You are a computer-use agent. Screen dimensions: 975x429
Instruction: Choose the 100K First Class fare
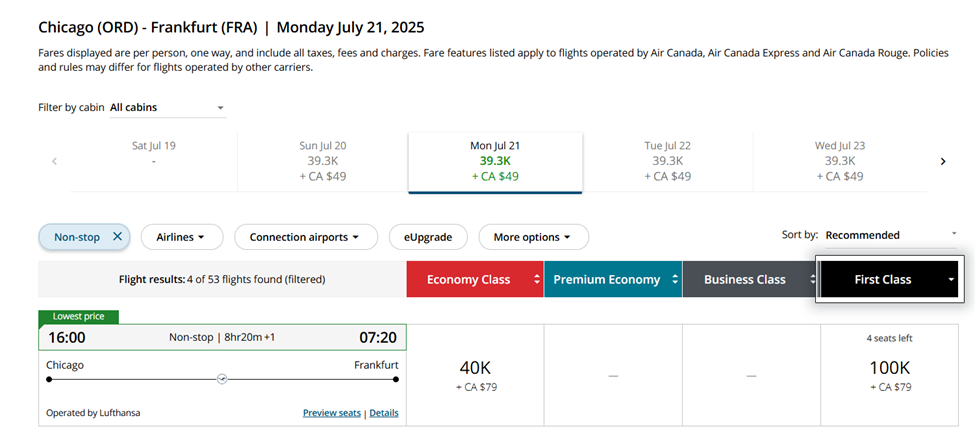890,375
